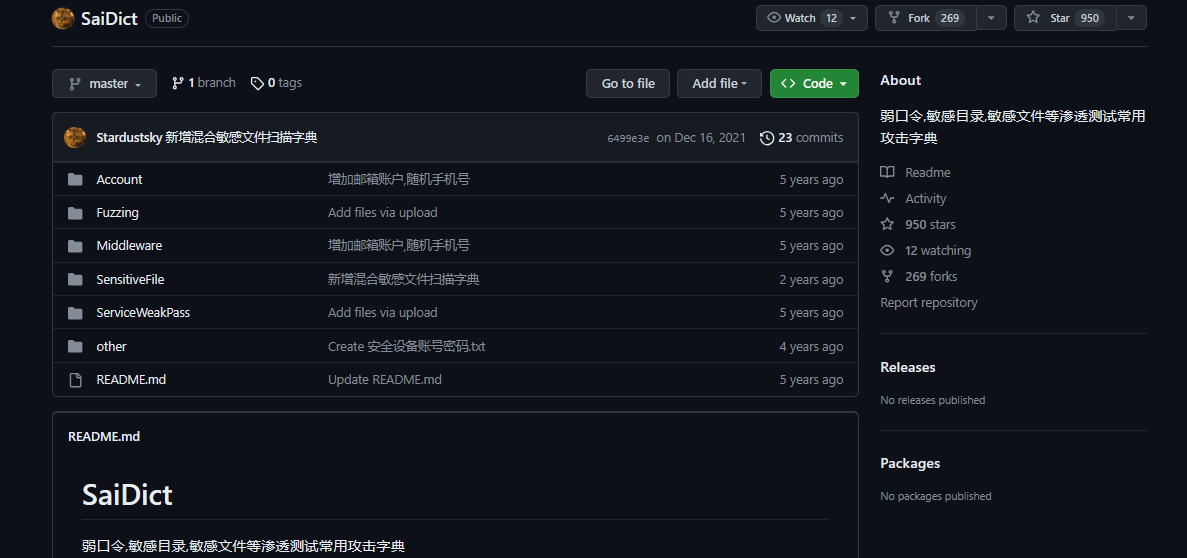Open the Account folder
The width and height of the screenshot is (1187, 558).
click(120, 179)
